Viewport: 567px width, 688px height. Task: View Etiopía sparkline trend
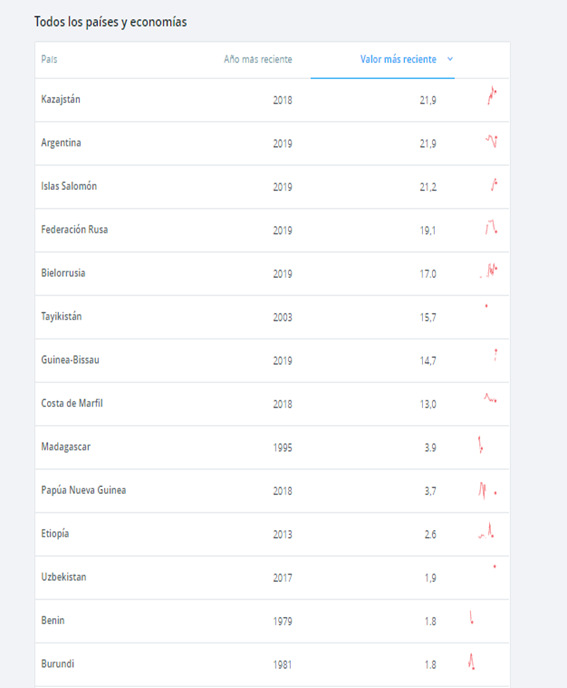[x=486, y=530]
